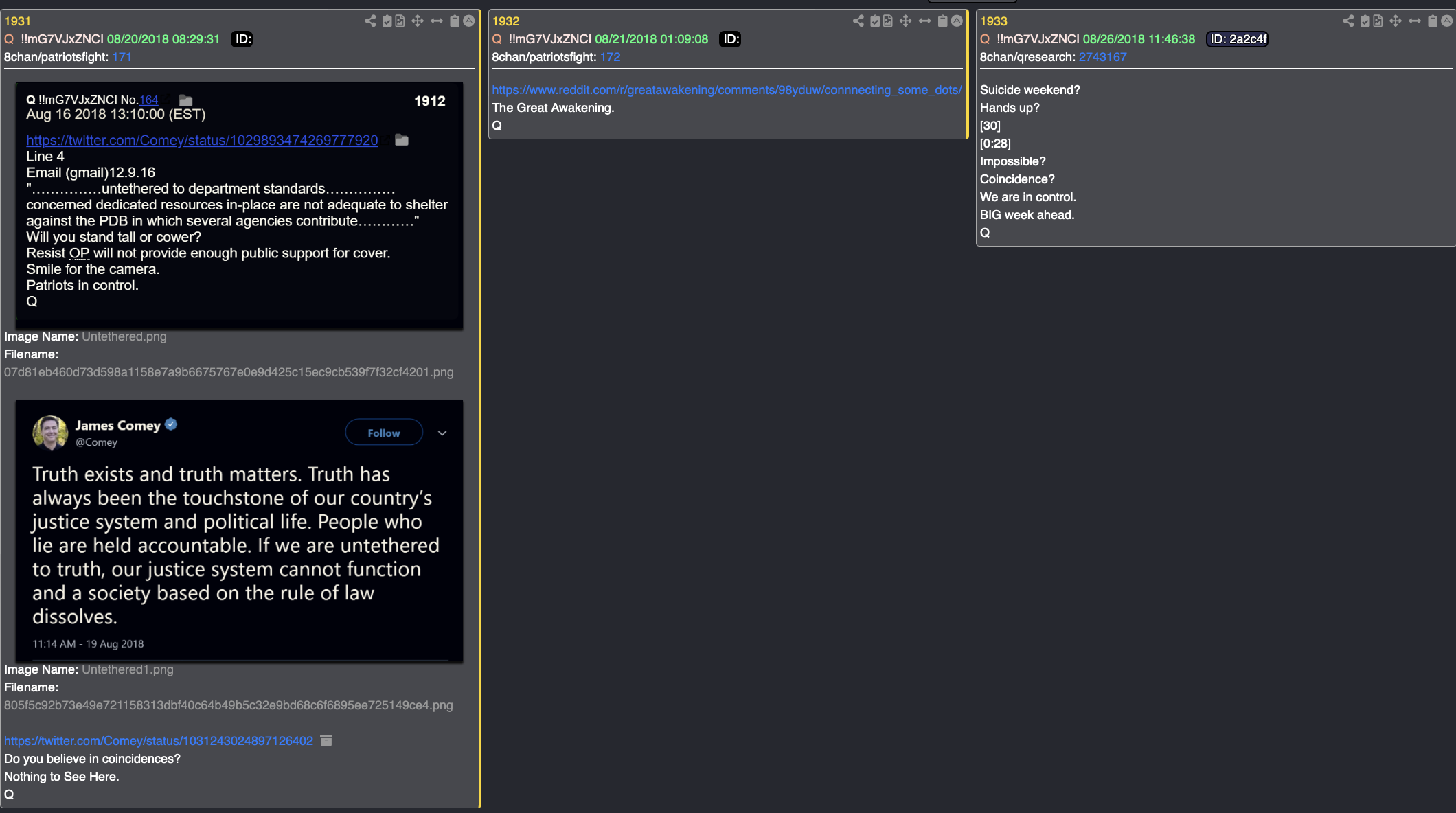
Task: Click 'Suicide weekend?' line in post 1933
Action: (x=1030, y=90)
